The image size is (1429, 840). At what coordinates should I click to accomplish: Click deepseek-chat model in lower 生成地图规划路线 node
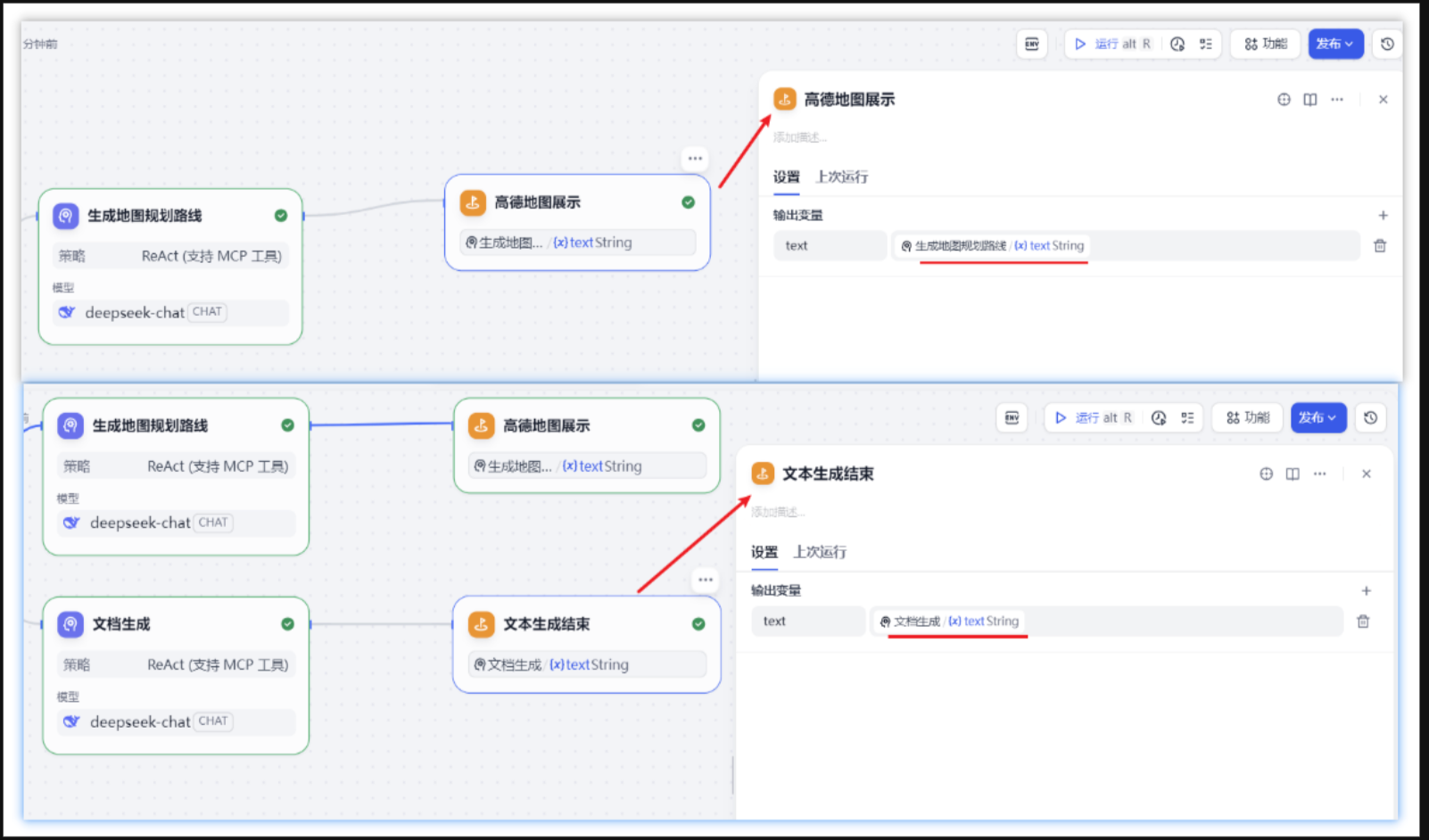coord(176,523)
